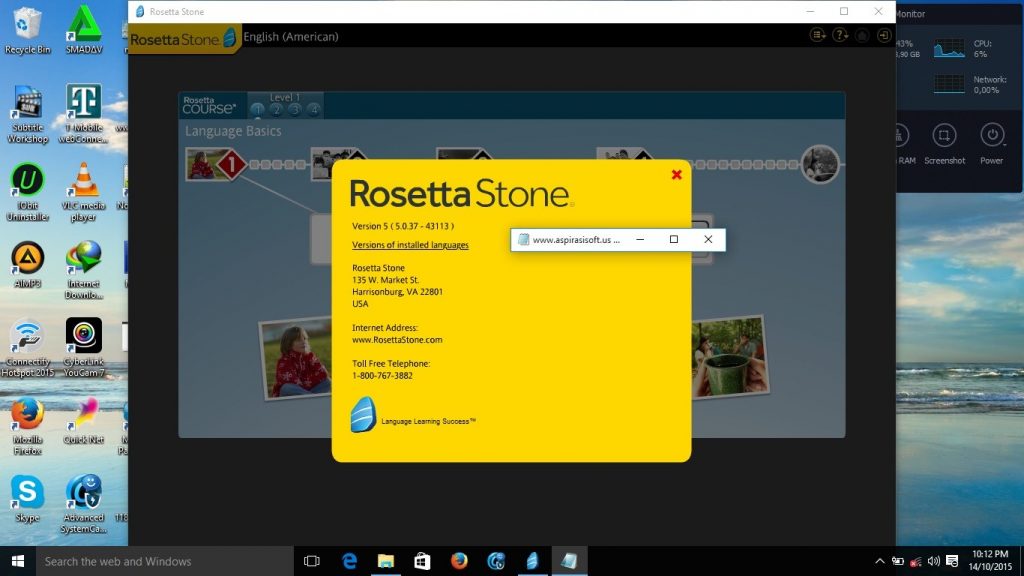Open the volume control in system tray
The image size is (1024, 576).
click(934, 561)
